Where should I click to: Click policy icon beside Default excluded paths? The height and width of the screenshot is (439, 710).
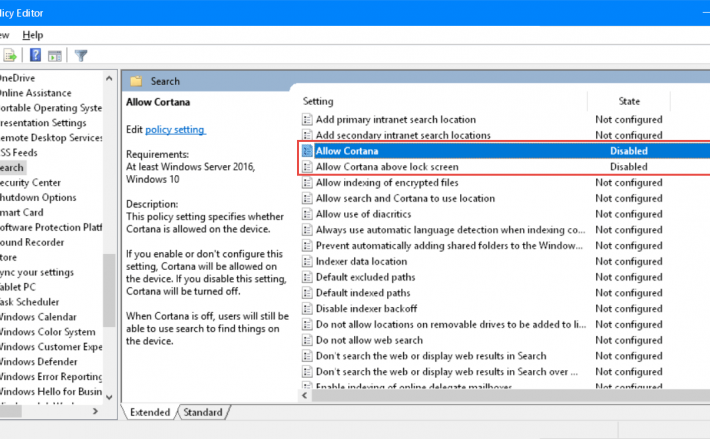point(307,277)
